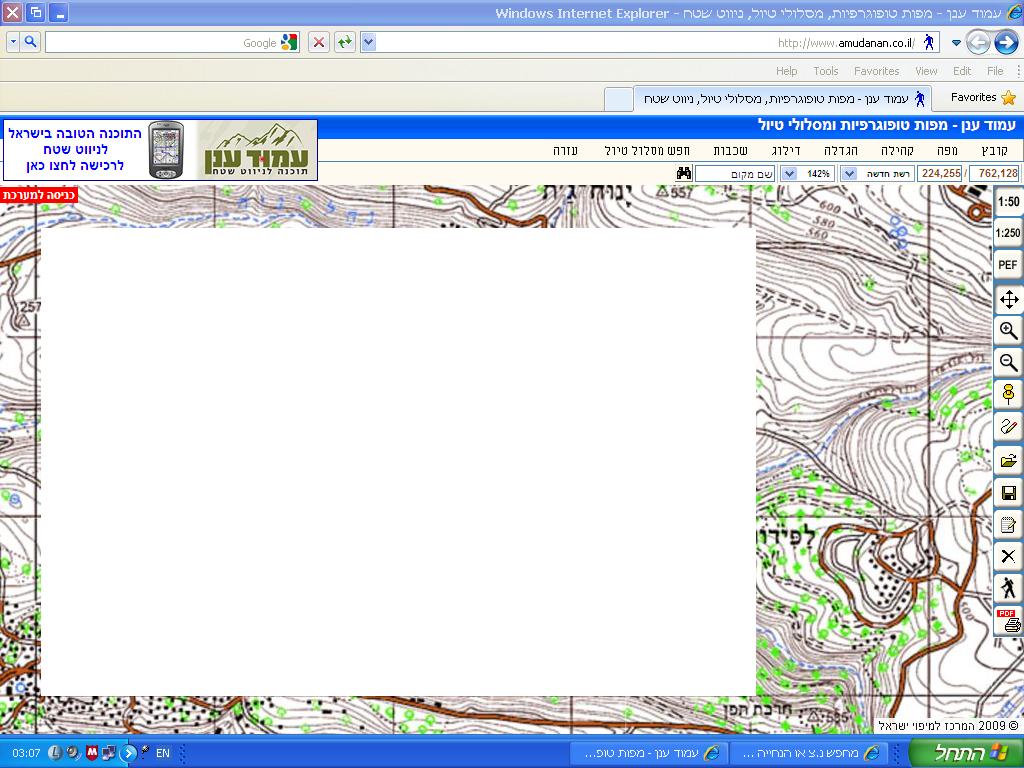The width and height of the screenshot is (1024, 768).
Task: Click the open folder icon
Action: click(1008, 461)
